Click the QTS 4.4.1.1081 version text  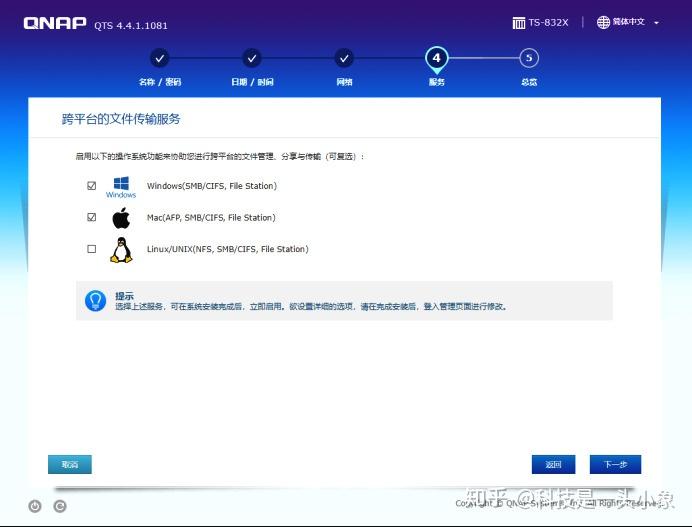pos(131,26)
